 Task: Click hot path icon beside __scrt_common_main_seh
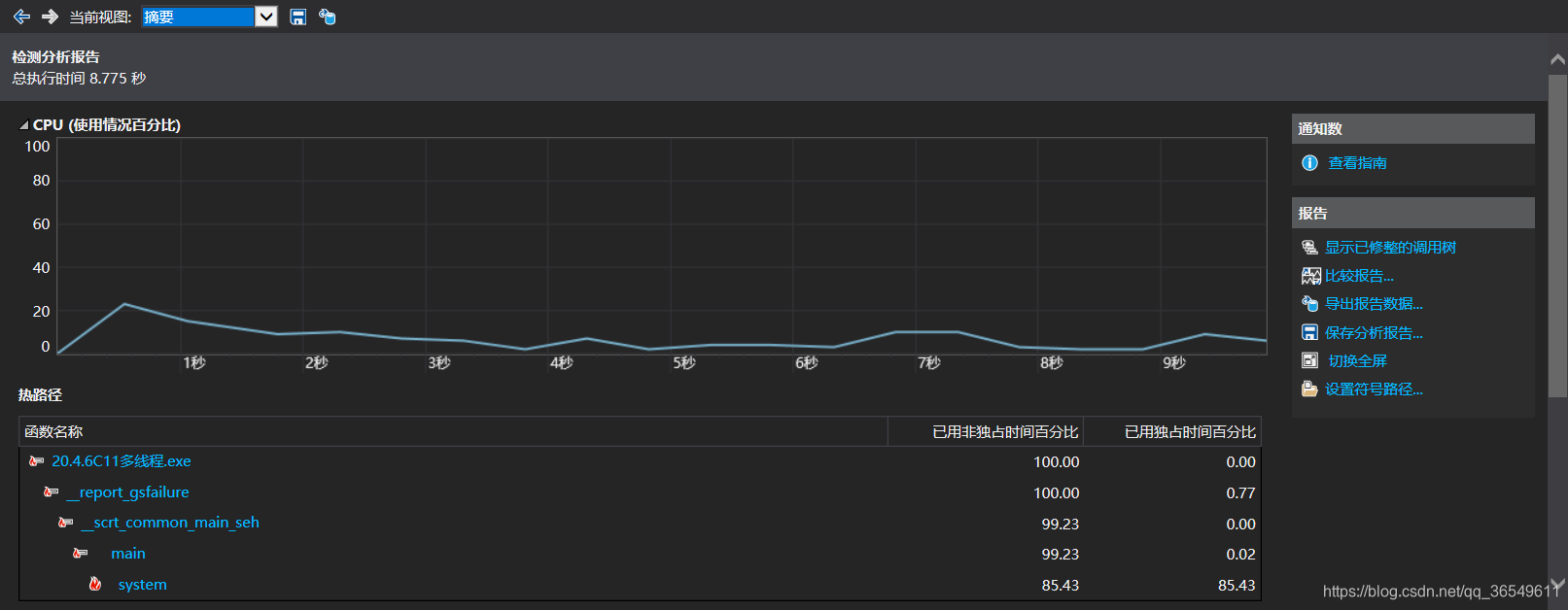[x=65, y=523]
